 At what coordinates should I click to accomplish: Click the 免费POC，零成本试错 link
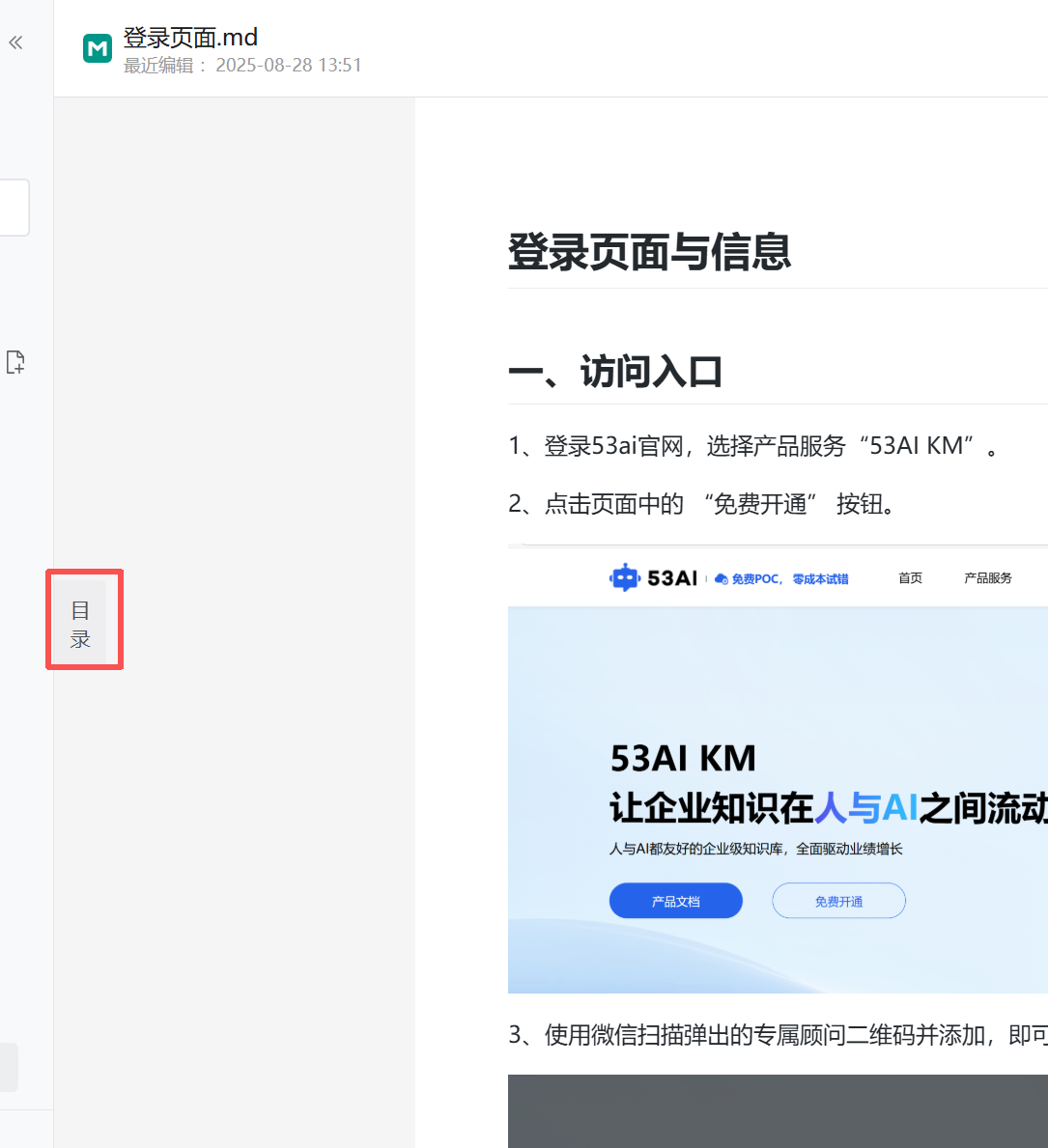click(x=789, y=579)
